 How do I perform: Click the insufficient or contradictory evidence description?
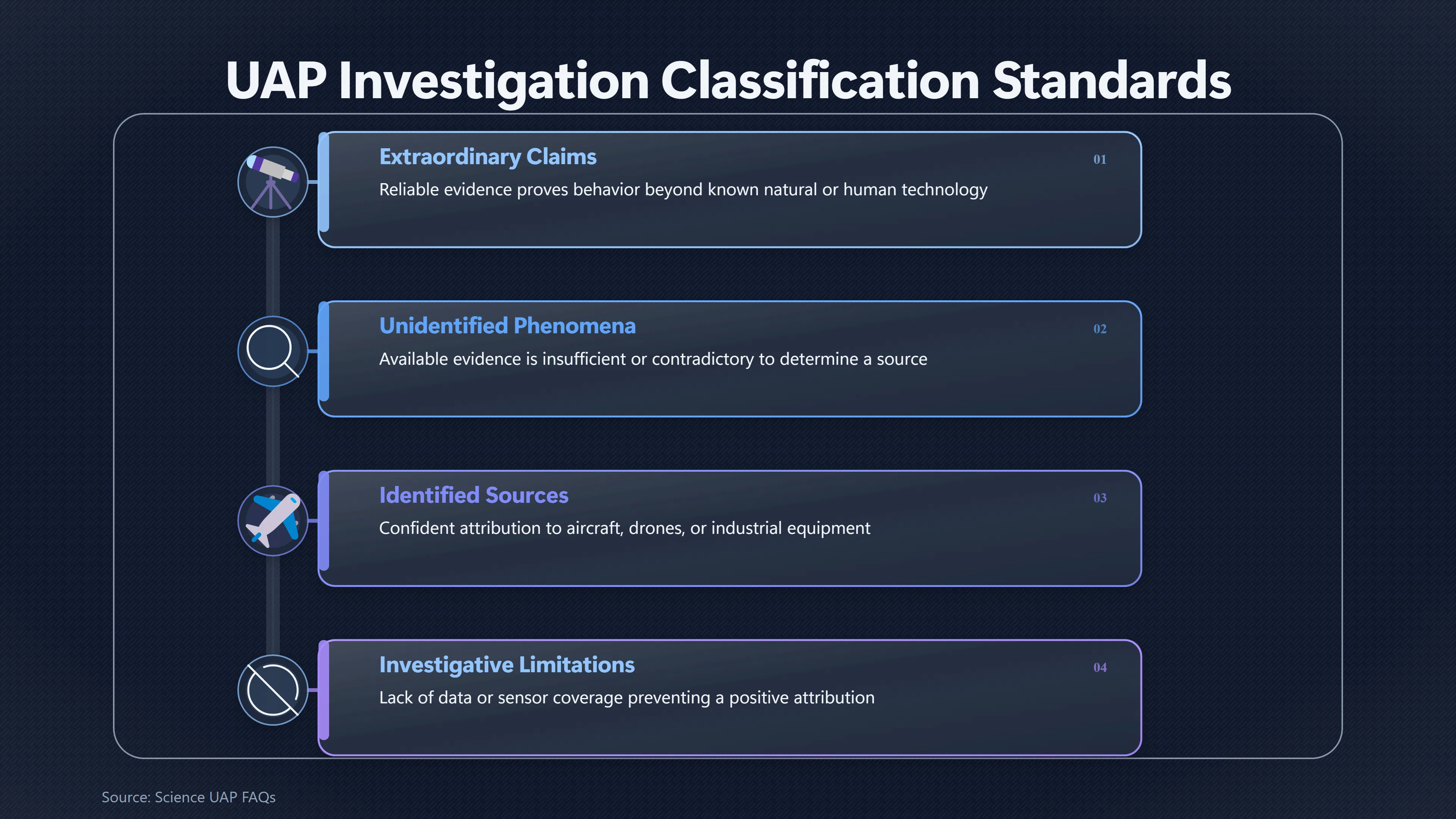(x=653, y=359)
